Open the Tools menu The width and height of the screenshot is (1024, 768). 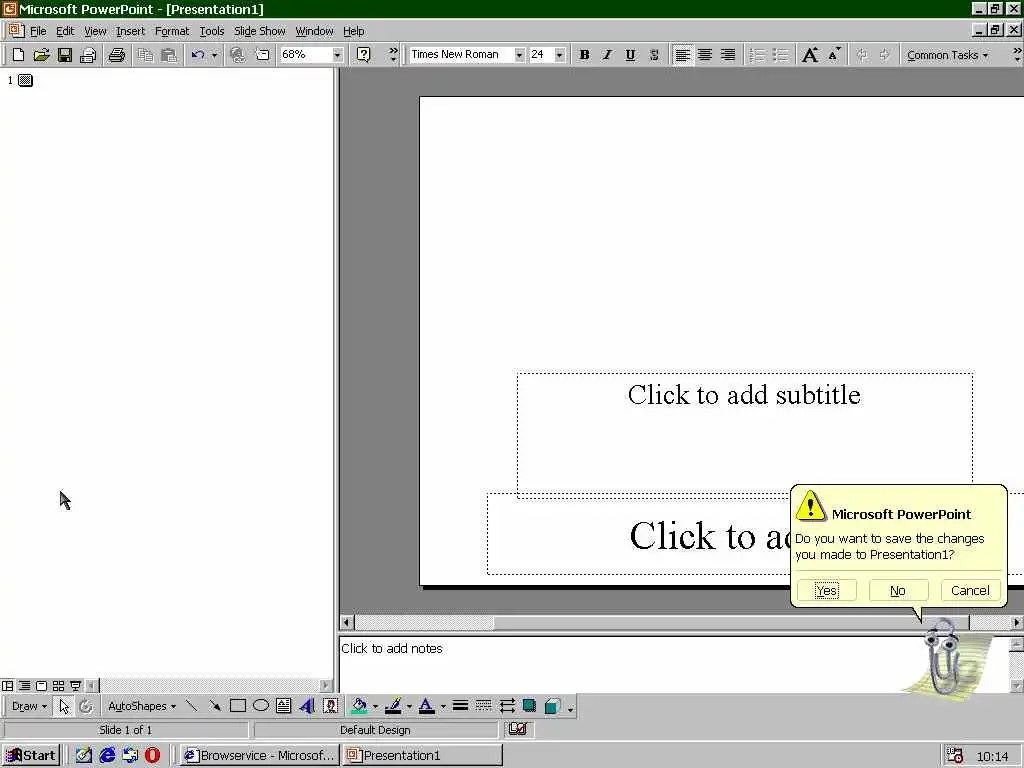[x=212, y=31]
